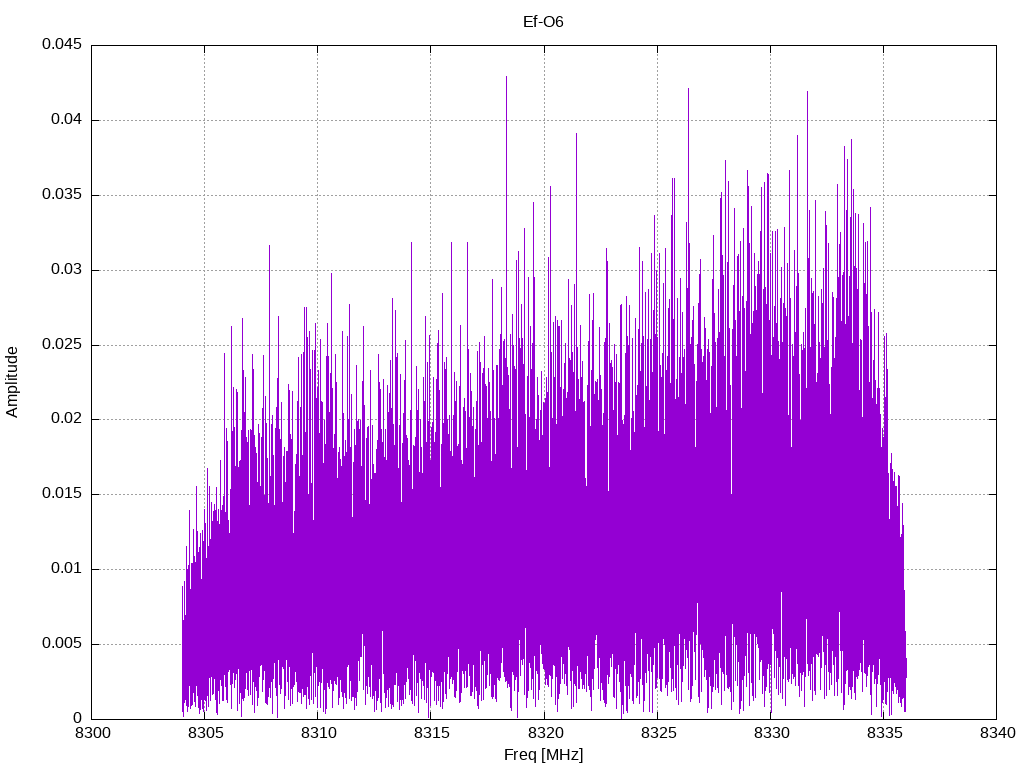Click the 0.04 y-axis tick label
Viewport: 1024px width, 768px height.
tap(67, 120)
